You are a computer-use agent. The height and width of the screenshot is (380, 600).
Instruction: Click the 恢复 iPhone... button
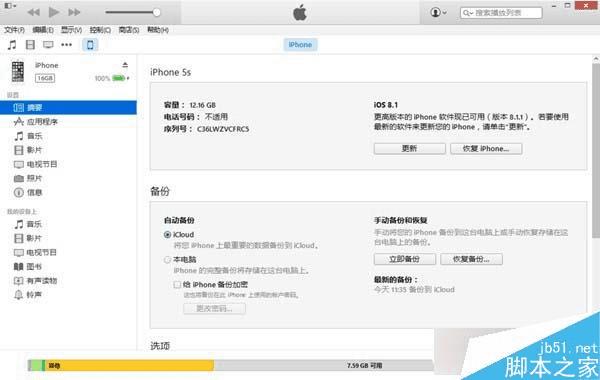(x=486, y=148)
